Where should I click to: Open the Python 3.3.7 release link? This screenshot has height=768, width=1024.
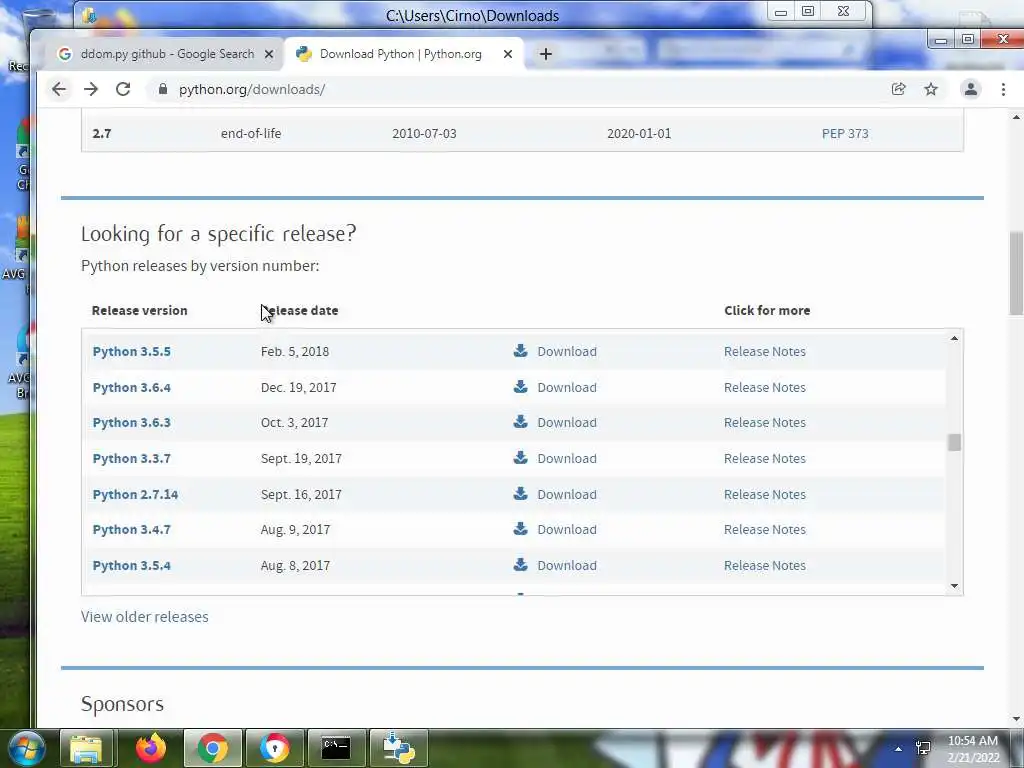tap(131, 458)
